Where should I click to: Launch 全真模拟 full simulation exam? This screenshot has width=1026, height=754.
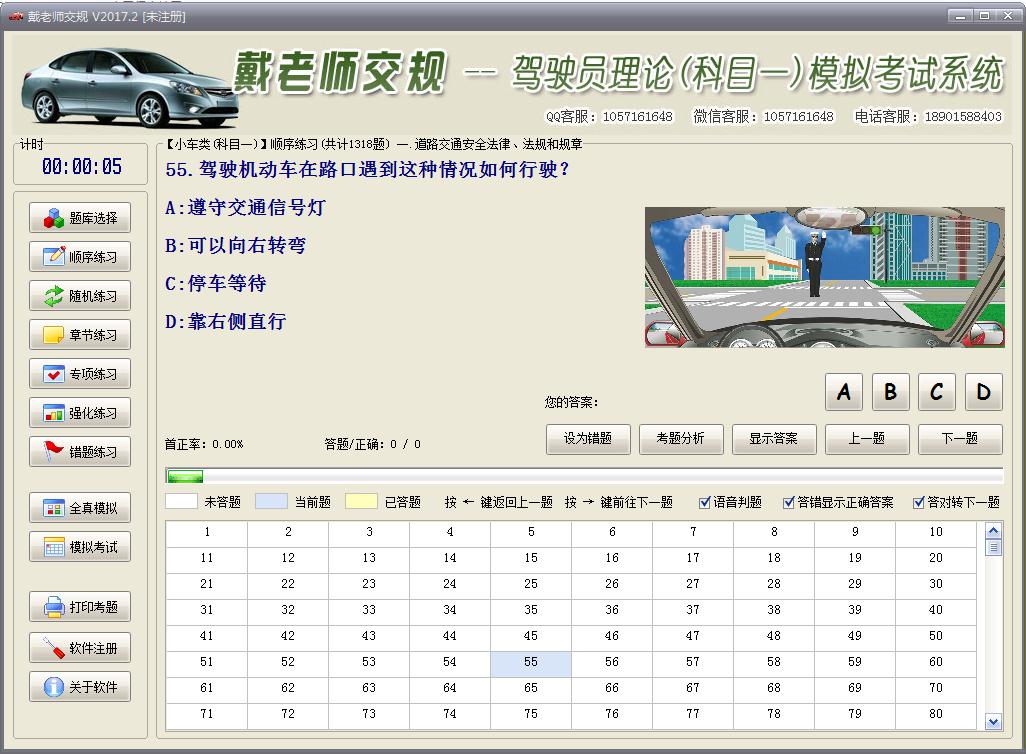pyautogui.click(x=80, y=508)
